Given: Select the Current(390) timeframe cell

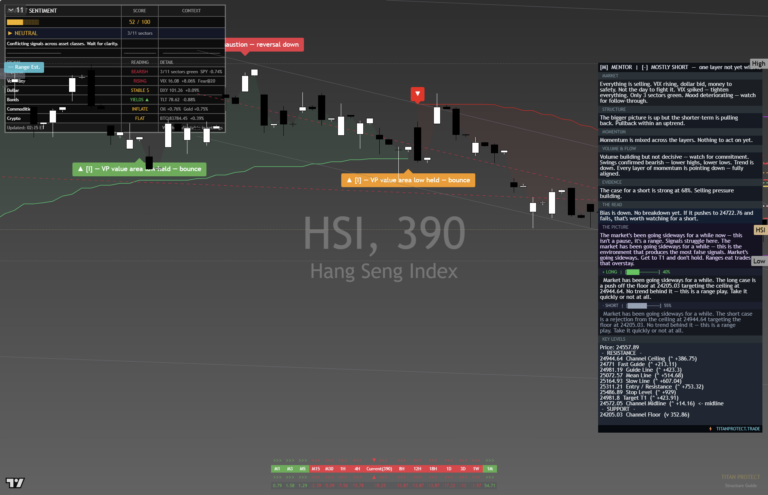Looking at the screenshot, I should point(379,469).
